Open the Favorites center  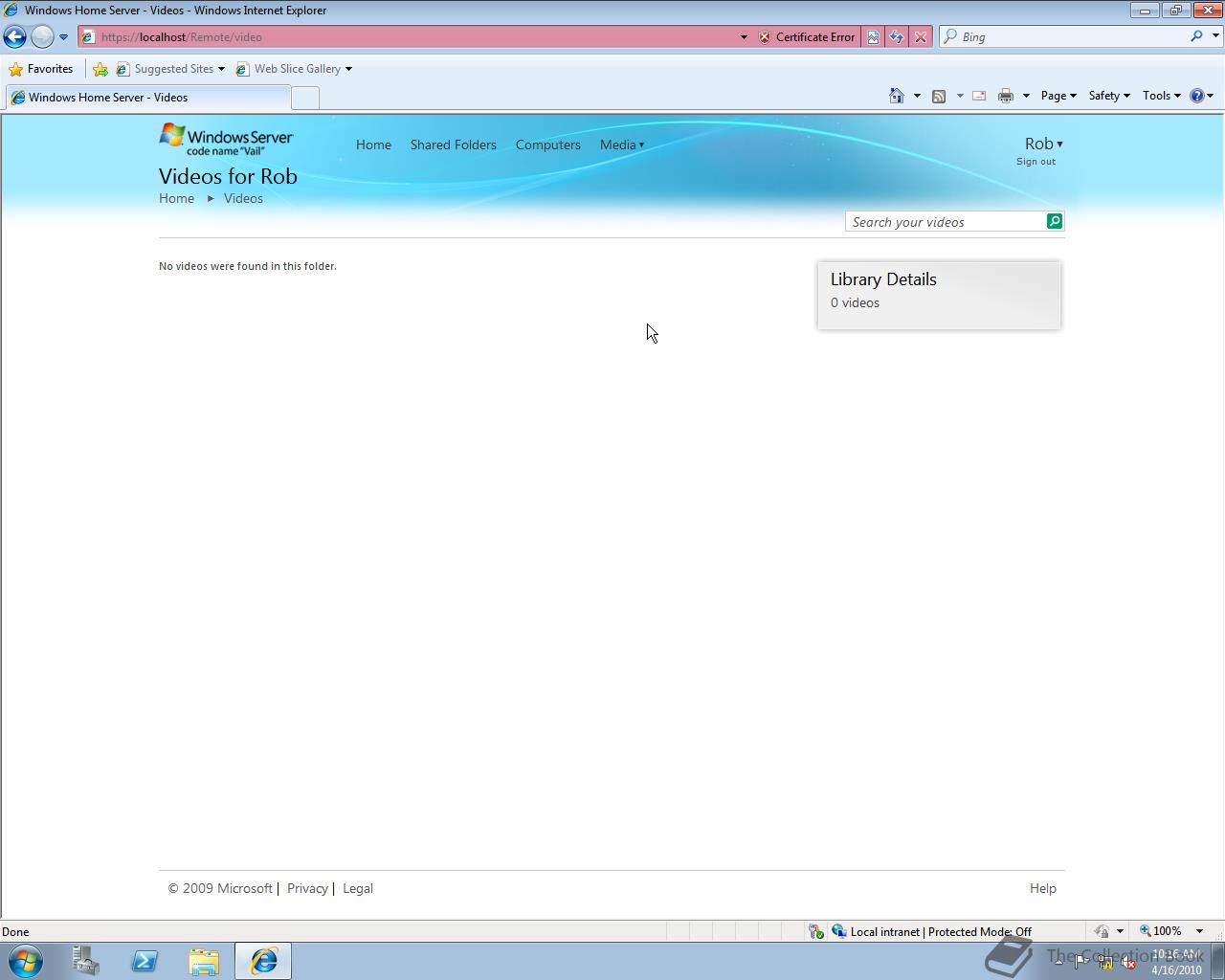(x=41, y=69)
